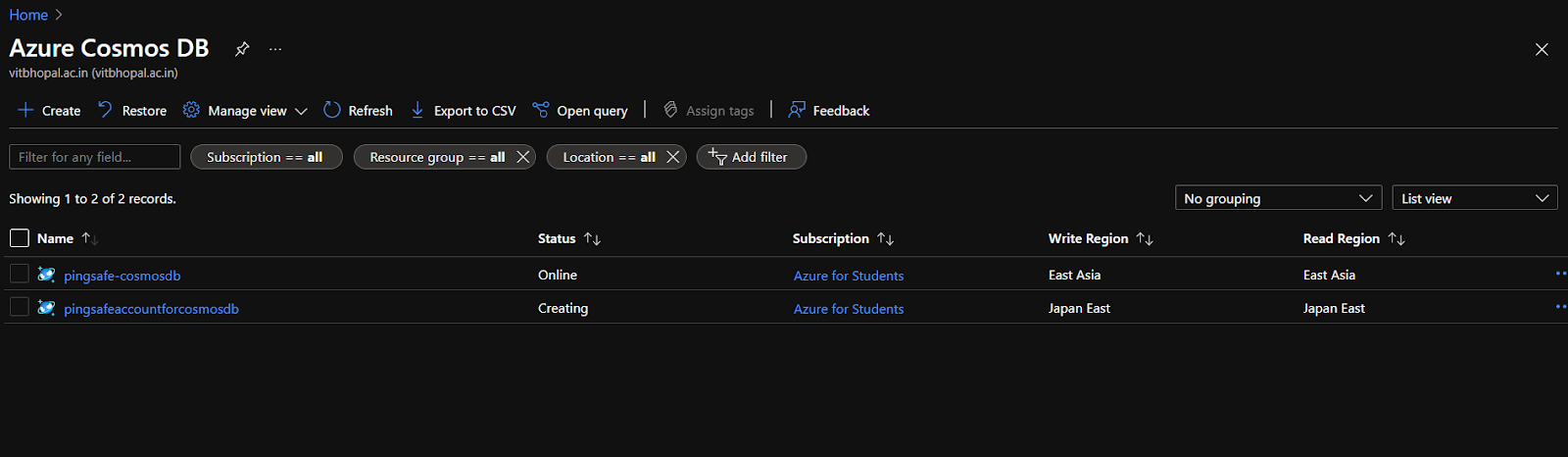Check the pingsafeaccountforcosmosdb row checkbox
The width and height of the screenshot is (1568, 457).
coord(20,308)
